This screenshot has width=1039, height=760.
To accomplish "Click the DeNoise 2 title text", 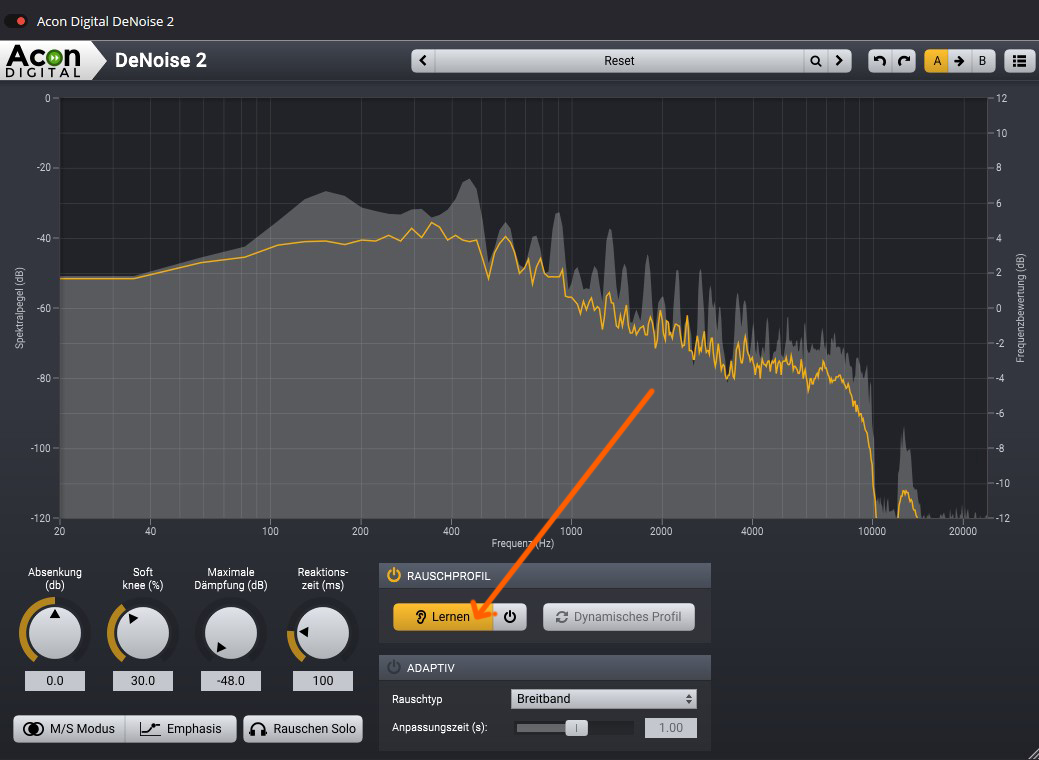I will [161, 60].
